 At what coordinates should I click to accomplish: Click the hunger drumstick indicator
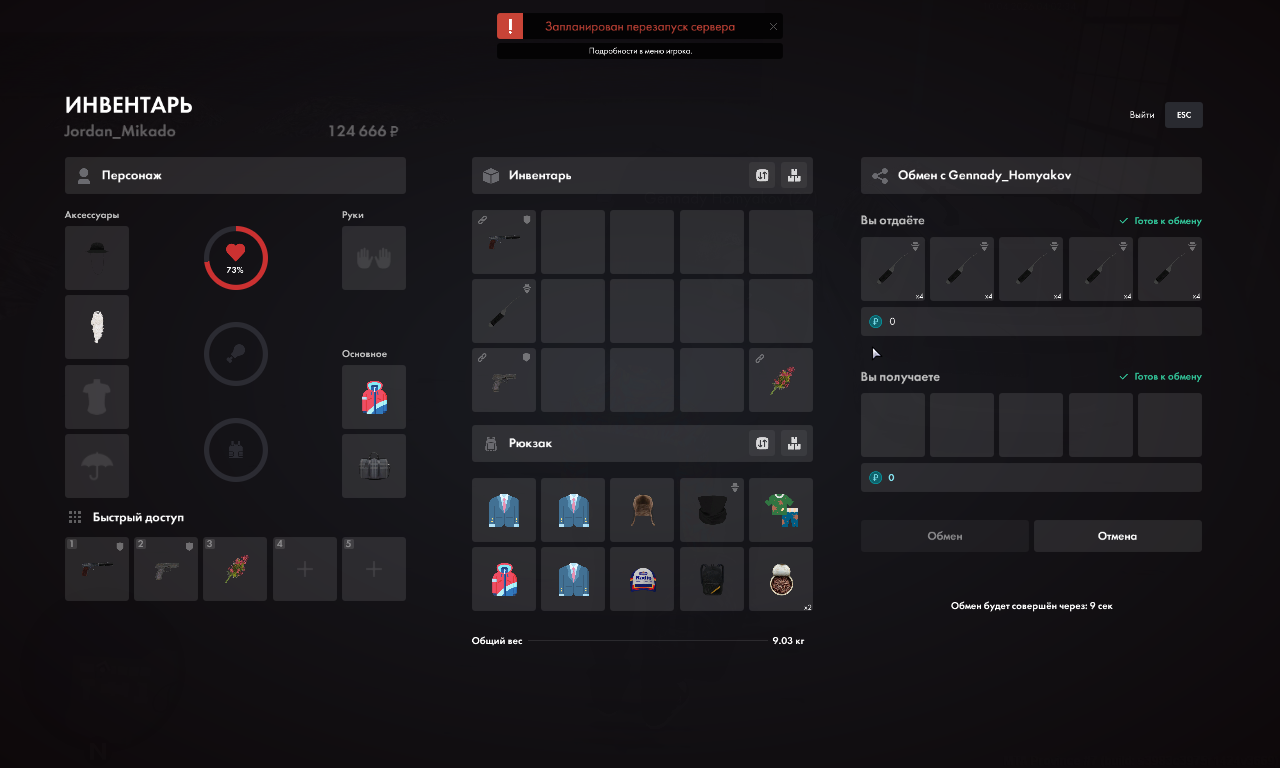coord(236,353)
